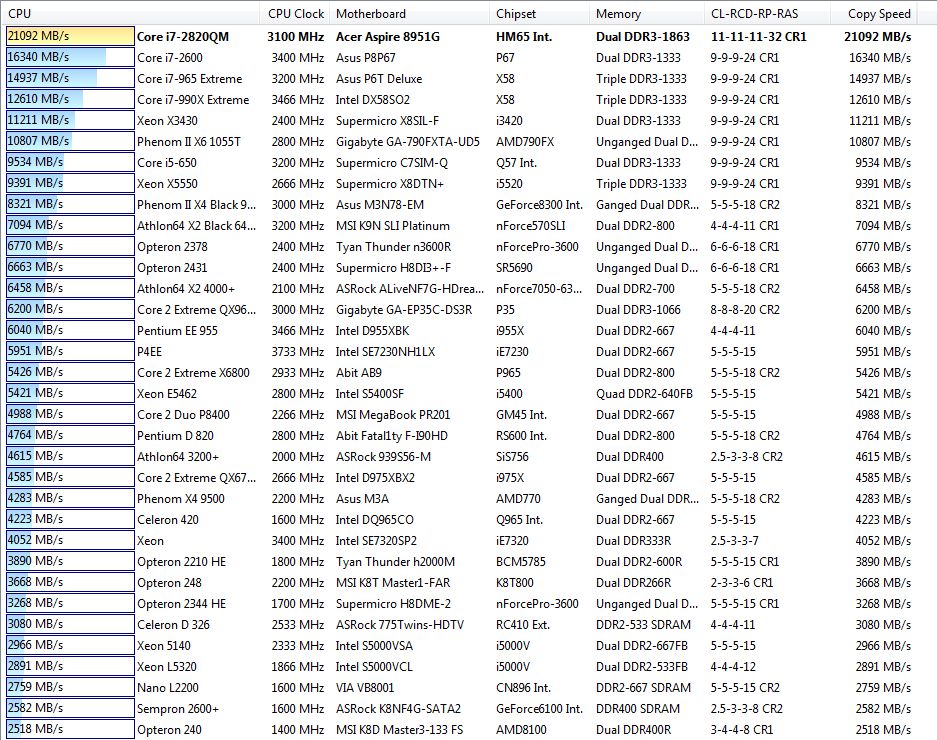Click the GeForce6100 Int. chipset cell
The height and width of the screenshot is (740, 937).
[539, 709]
